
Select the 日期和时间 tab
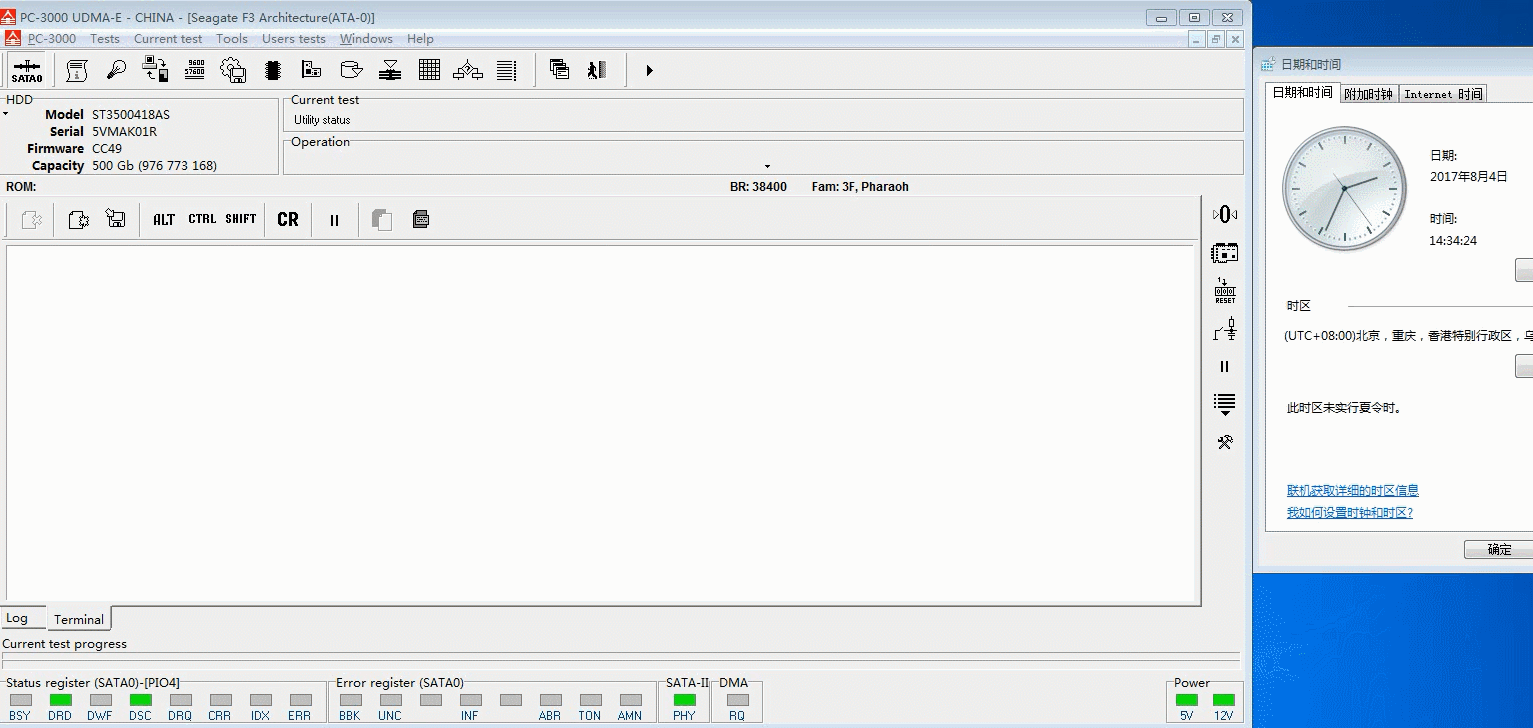click(1302, 92)
